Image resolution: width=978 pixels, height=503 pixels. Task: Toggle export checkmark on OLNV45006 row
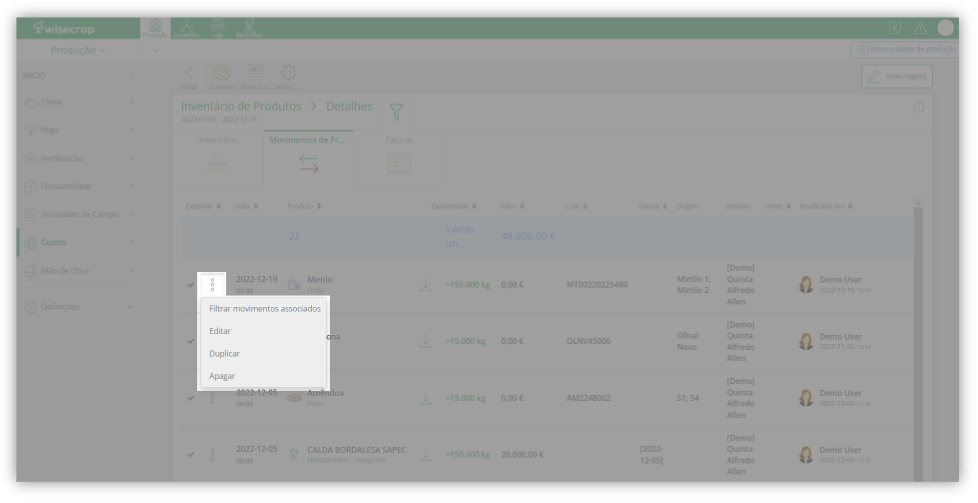pos(190,341)
